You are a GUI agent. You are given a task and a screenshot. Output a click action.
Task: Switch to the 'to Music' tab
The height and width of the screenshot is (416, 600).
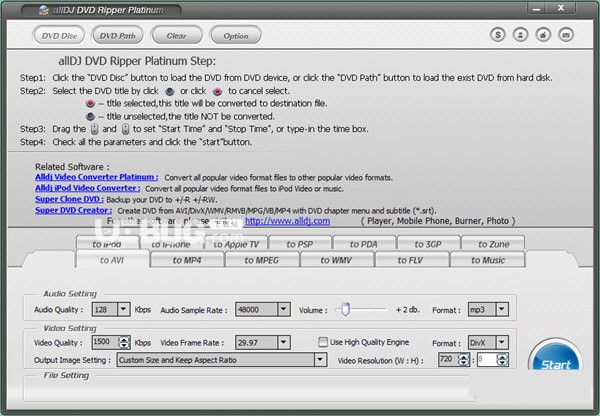pos(488,260)
